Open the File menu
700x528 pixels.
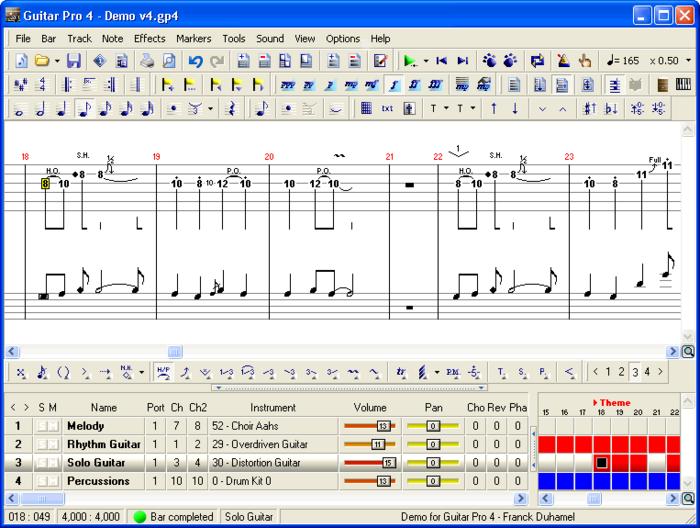(x=23, y=39)
